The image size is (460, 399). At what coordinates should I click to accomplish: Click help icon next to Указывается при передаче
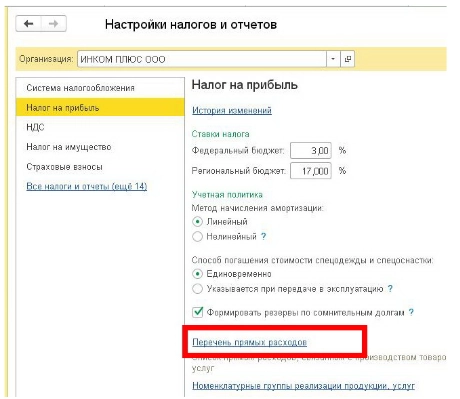pos(390,288)
